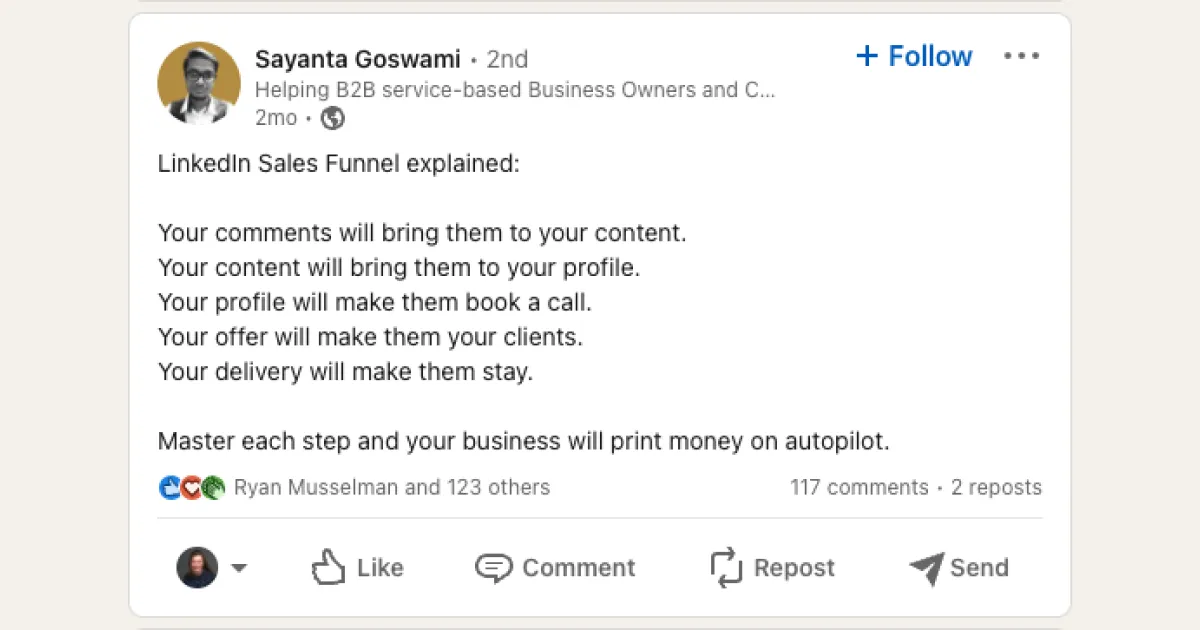Click your own avatar near the comment bar
The image size is (1200, 630).
pos(198,567)
